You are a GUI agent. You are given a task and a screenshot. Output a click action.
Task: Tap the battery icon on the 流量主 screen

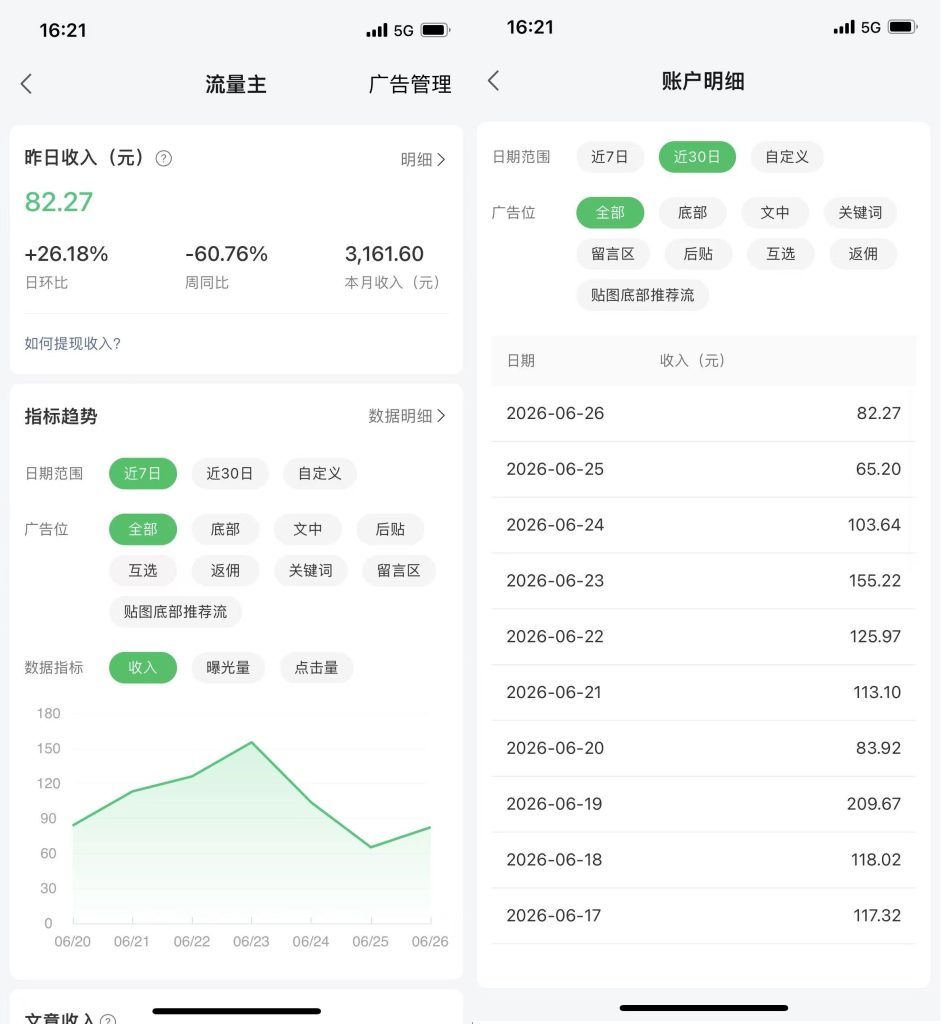(435, 30)
